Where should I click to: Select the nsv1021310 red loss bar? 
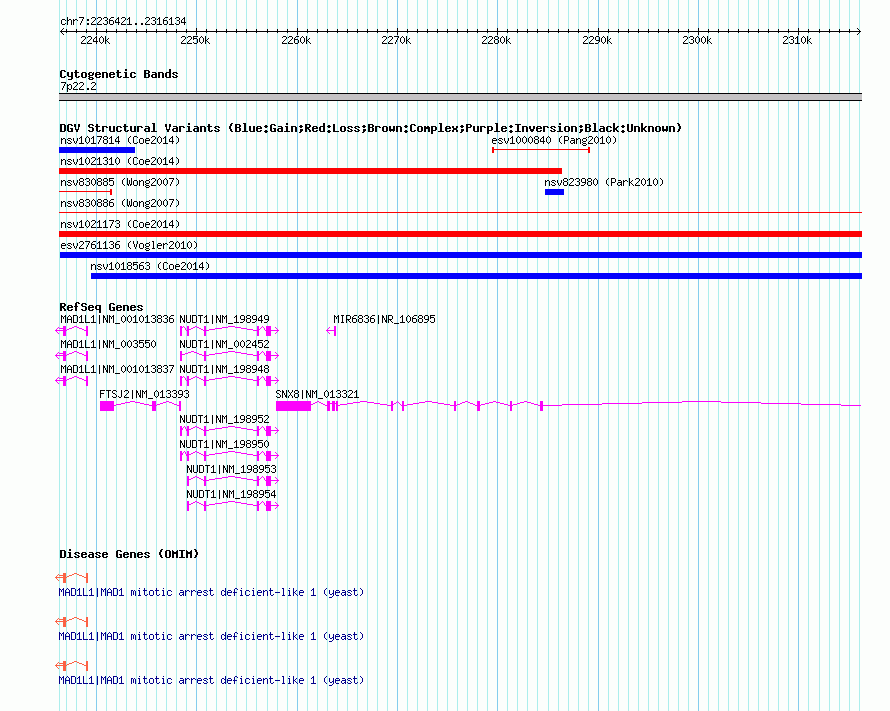coord(310,171)
